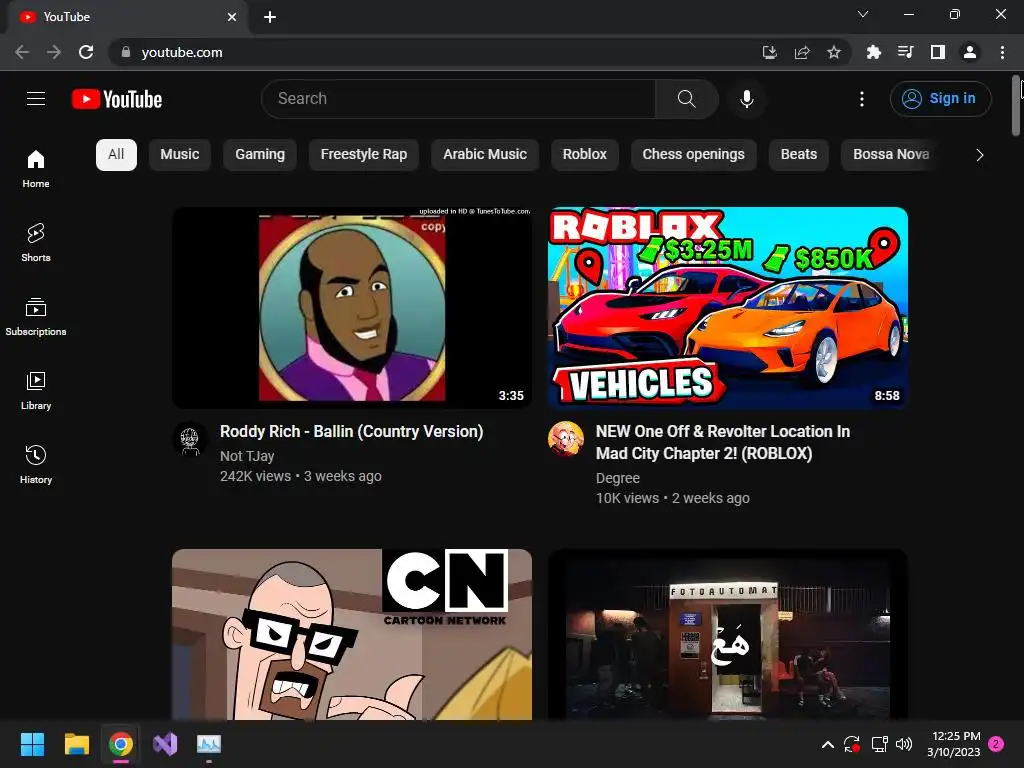Open File Explorer from taskbar
The width and height of the screenshot is (1024, 768).
(76, 744)
